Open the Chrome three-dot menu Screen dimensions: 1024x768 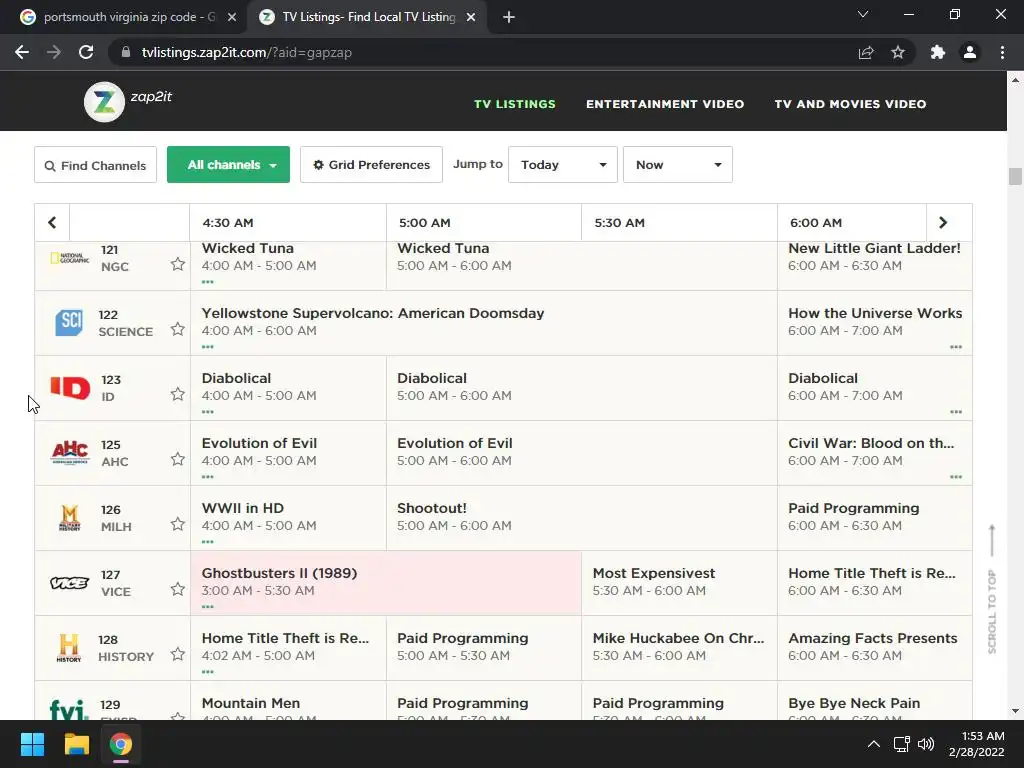tap(1002, 52)
